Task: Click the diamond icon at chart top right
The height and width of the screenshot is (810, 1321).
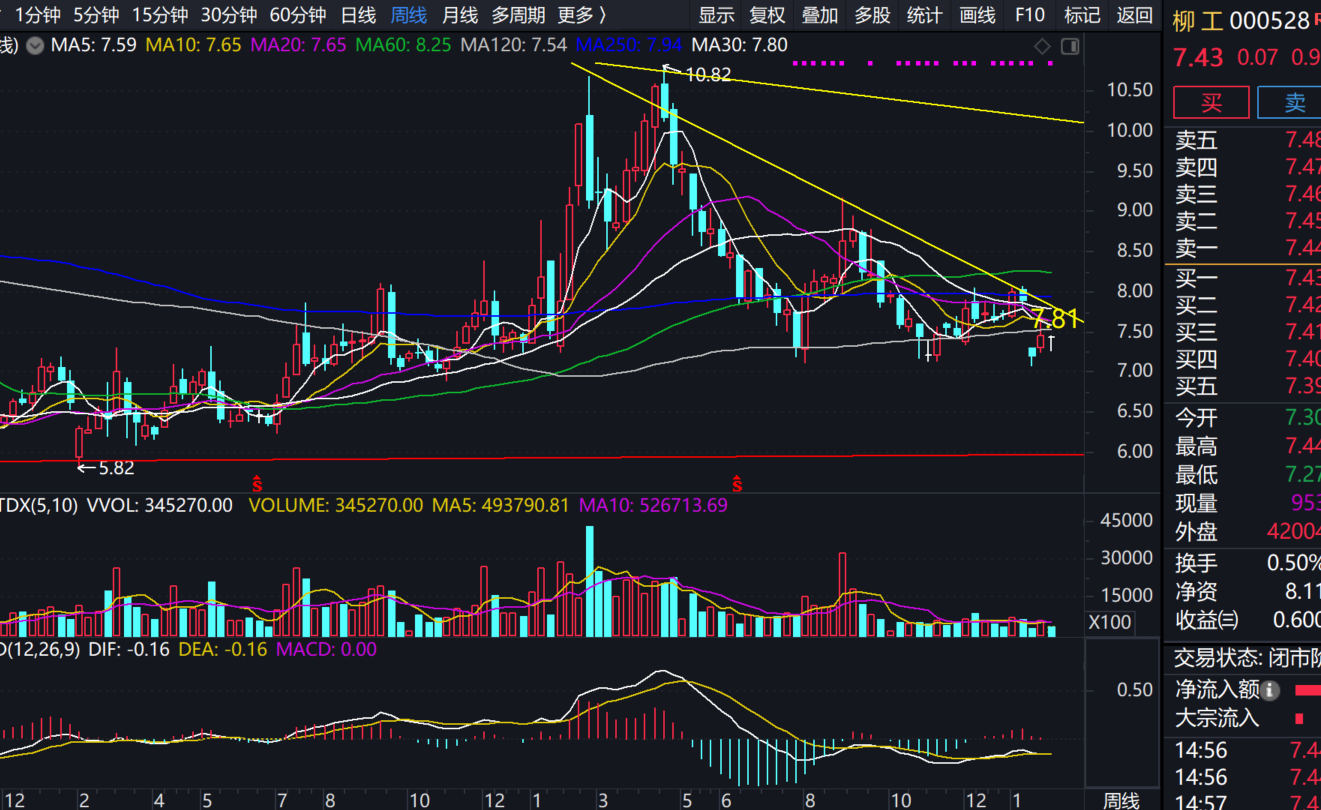Action: coord(1042,46)
